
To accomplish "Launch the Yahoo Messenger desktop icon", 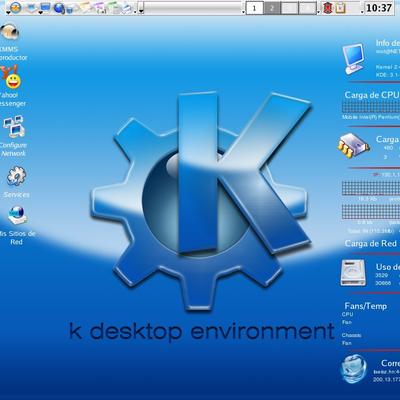I will 10,77.
